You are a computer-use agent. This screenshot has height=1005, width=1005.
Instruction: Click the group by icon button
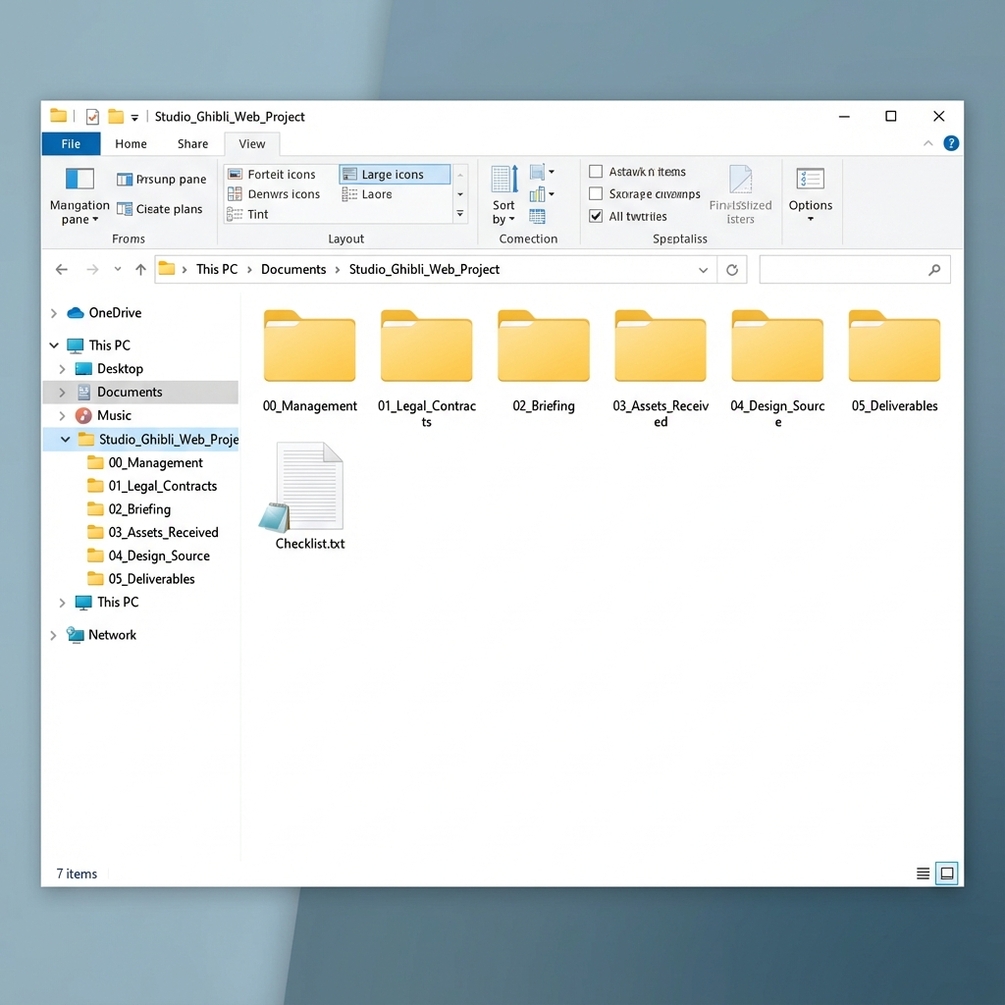tap(542, 172)
